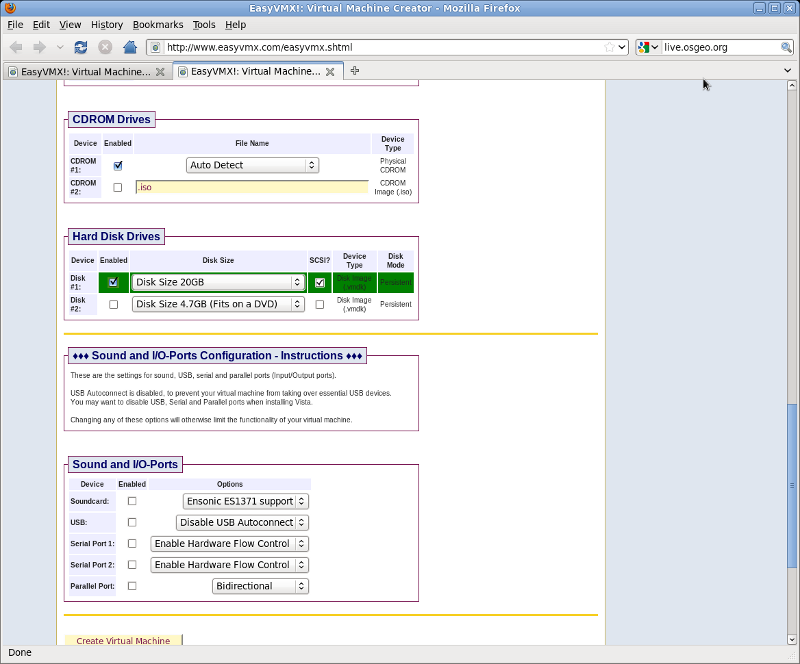Image resolution: width=800 pixels, height=664 pixels.
Task: Enable the Soundcard checkbox
Action: pos(132,501)
